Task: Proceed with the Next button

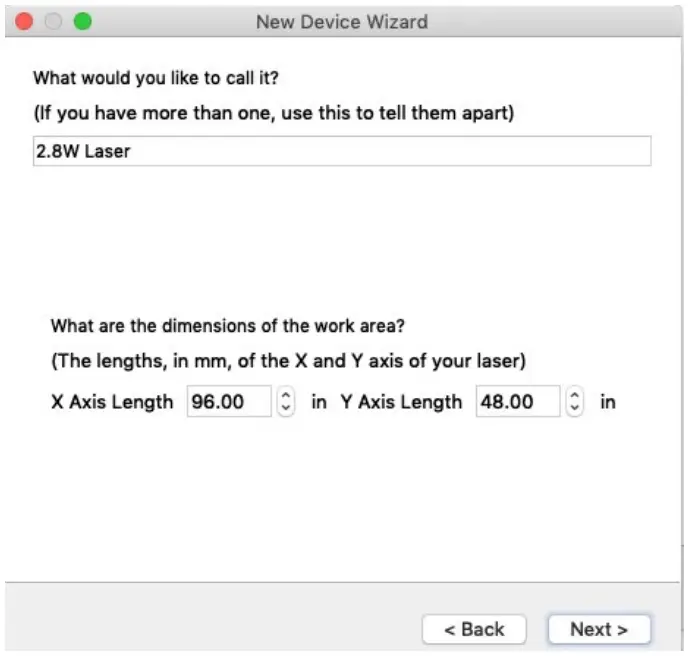Action: (599, 629)
